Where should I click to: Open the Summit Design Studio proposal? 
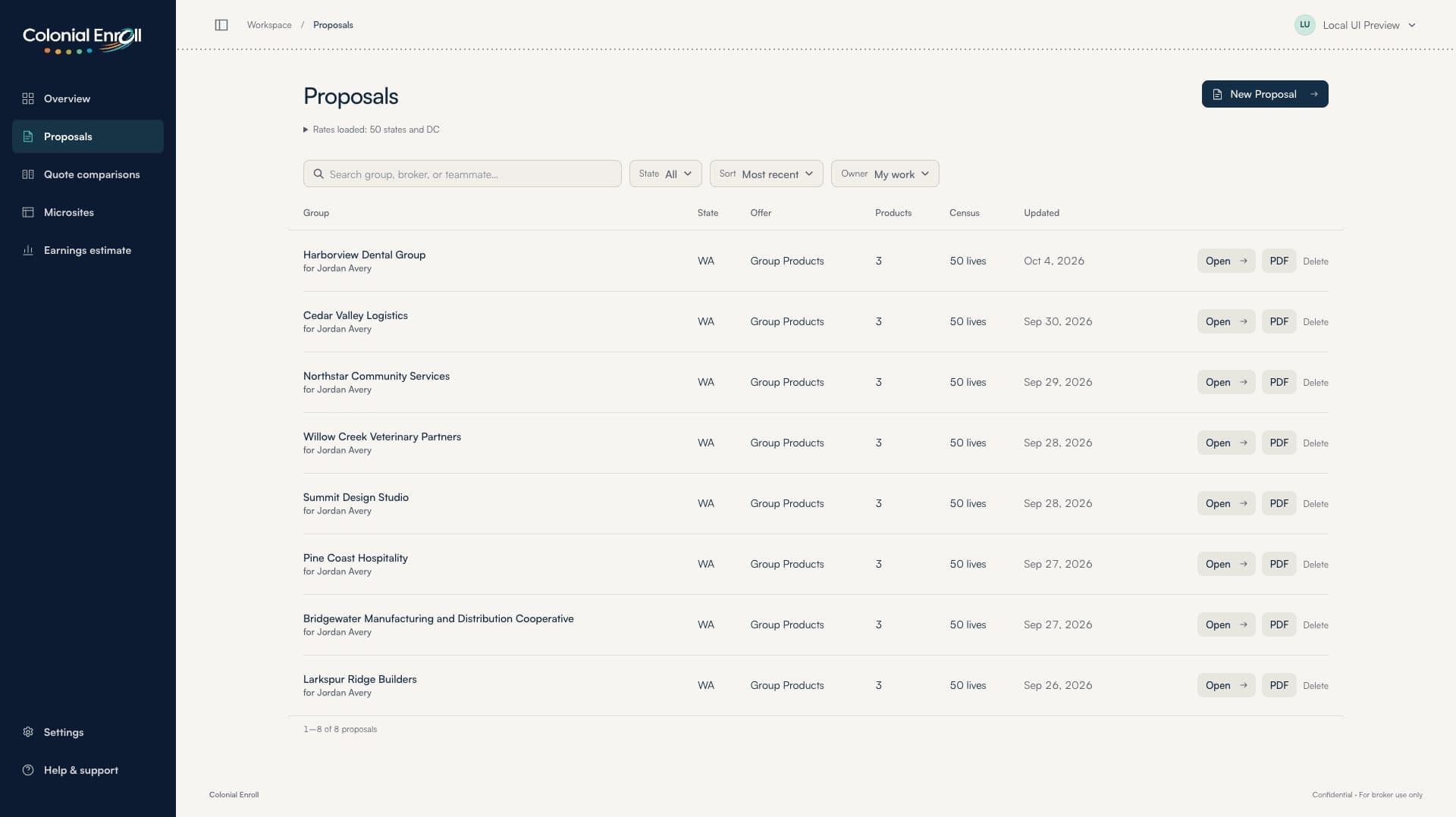[x=1226, y=503]
